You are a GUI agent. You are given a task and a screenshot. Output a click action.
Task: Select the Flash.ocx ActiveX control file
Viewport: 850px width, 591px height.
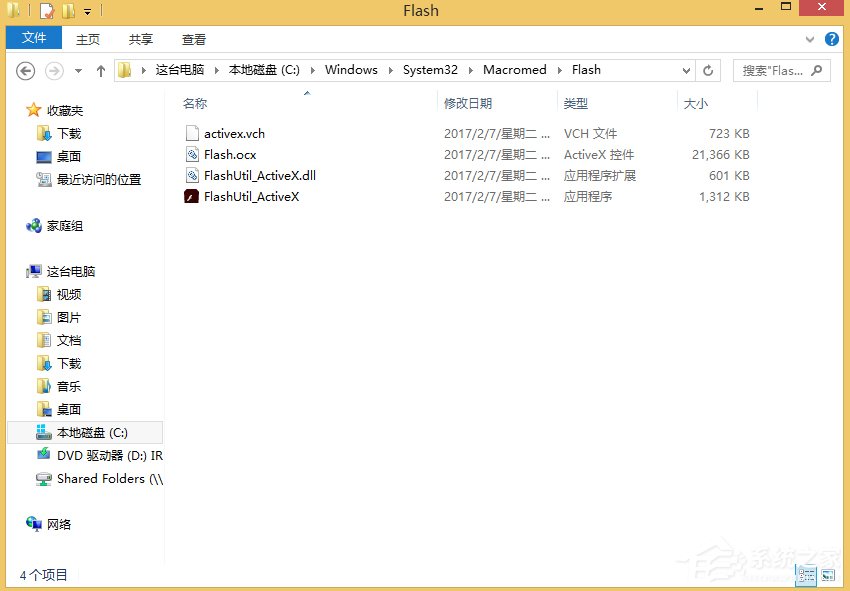pos(231,154)
